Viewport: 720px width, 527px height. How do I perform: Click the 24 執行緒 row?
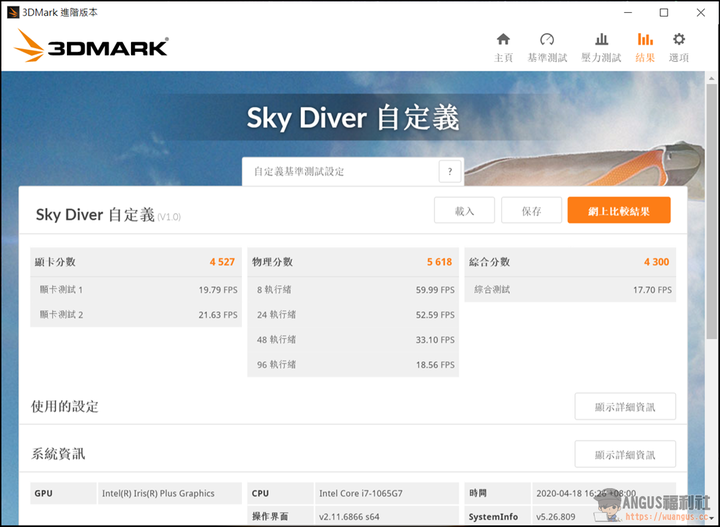coord(353,315)
